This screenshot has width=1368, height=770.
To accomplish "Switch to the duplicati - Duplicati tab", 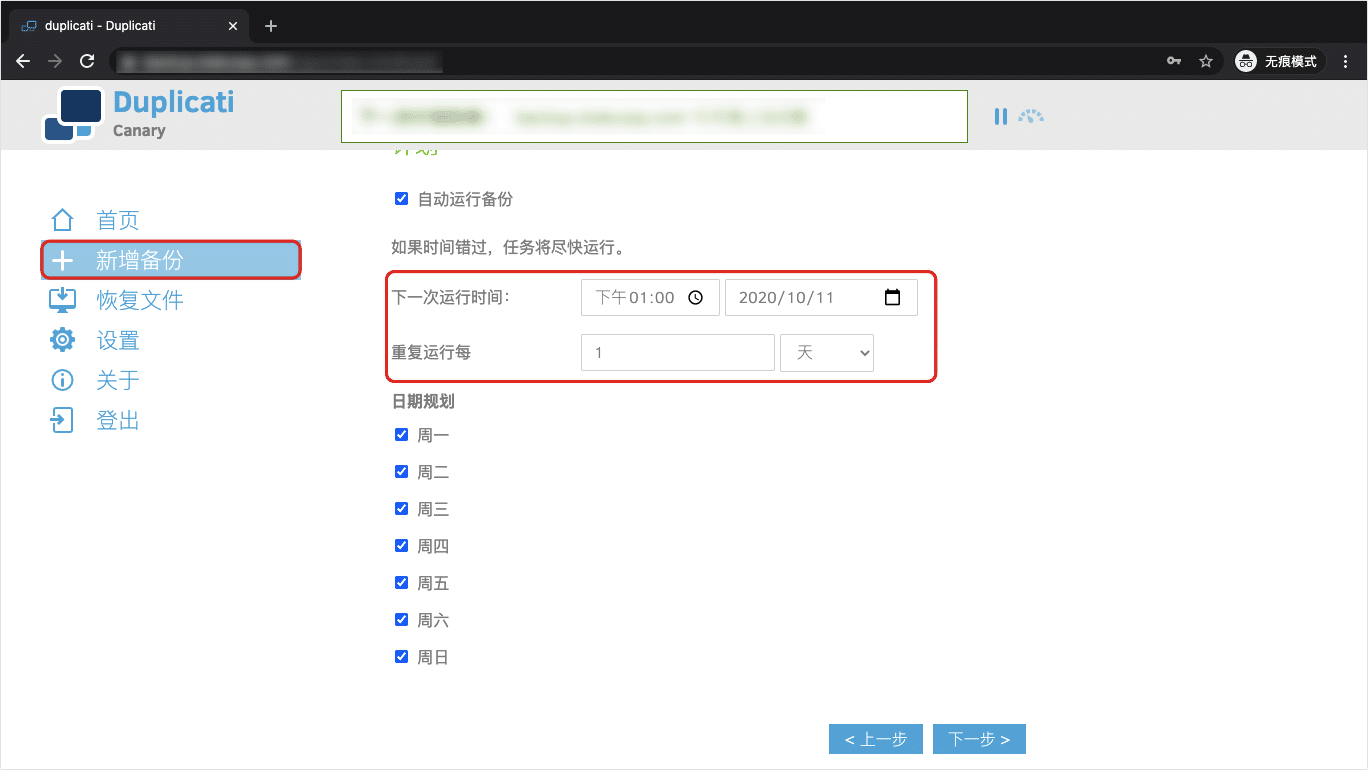I will click(128, 26).
